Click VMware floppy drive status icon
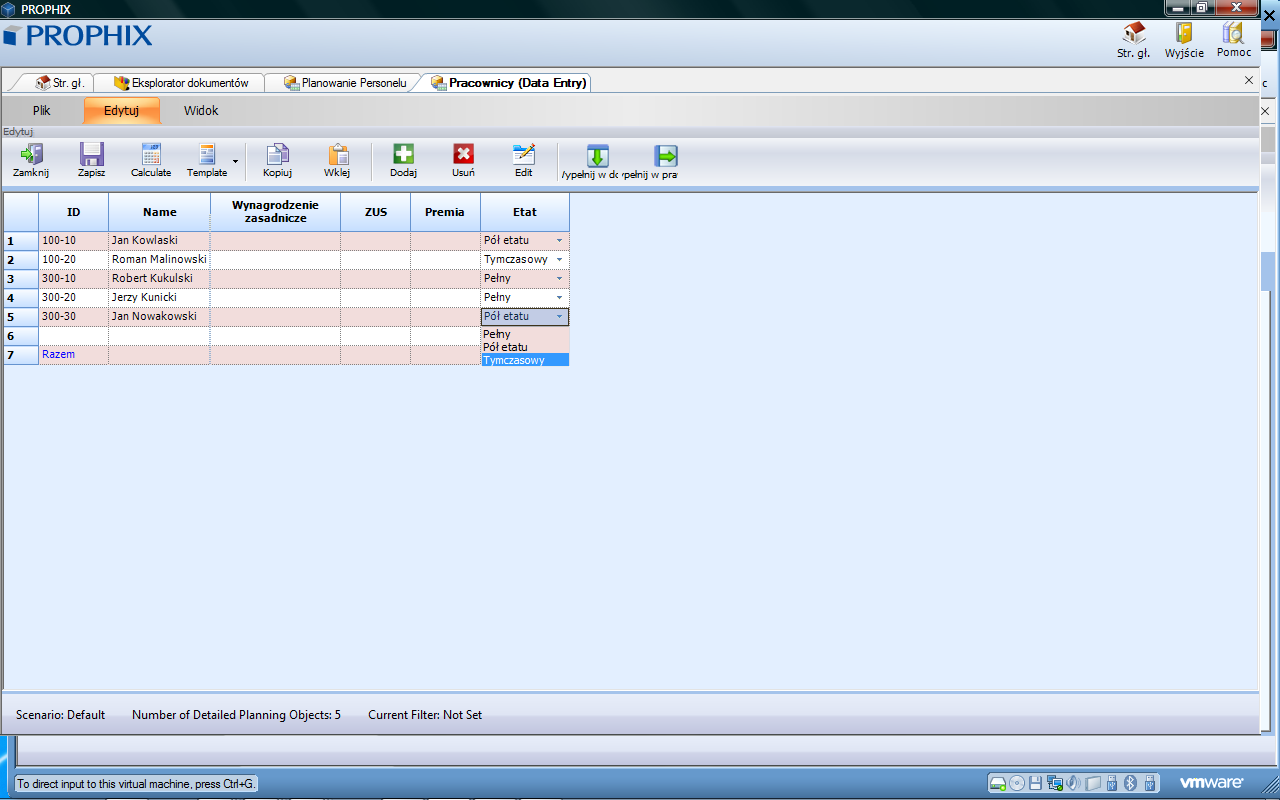Image resolution: width=1280 pixels, height=800 pixels. [x=1036, y=783]
